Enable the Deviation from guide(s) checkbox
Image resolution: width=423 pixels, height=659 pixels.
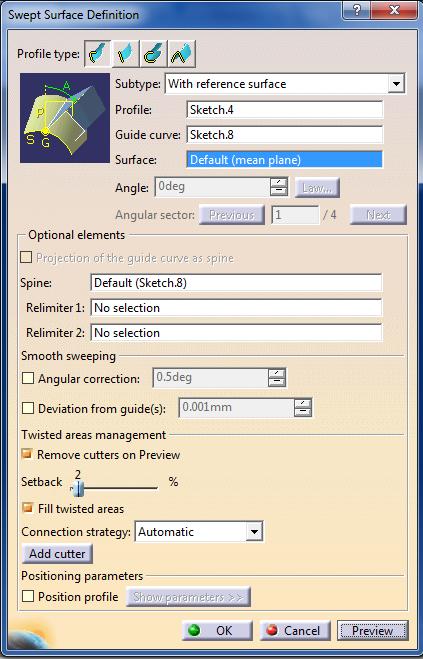[x=28, y=408]
